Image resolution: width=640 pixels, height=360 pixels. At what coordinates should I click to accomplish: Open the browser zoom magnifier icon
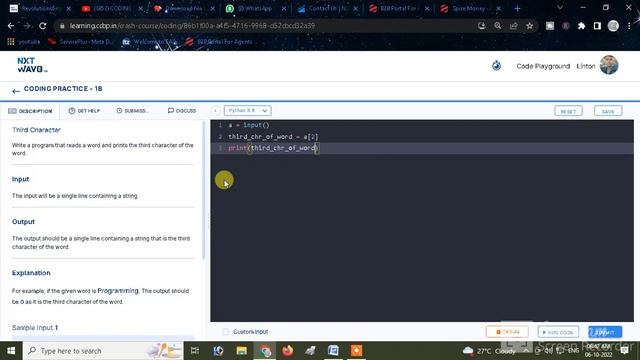pos(498,26)
